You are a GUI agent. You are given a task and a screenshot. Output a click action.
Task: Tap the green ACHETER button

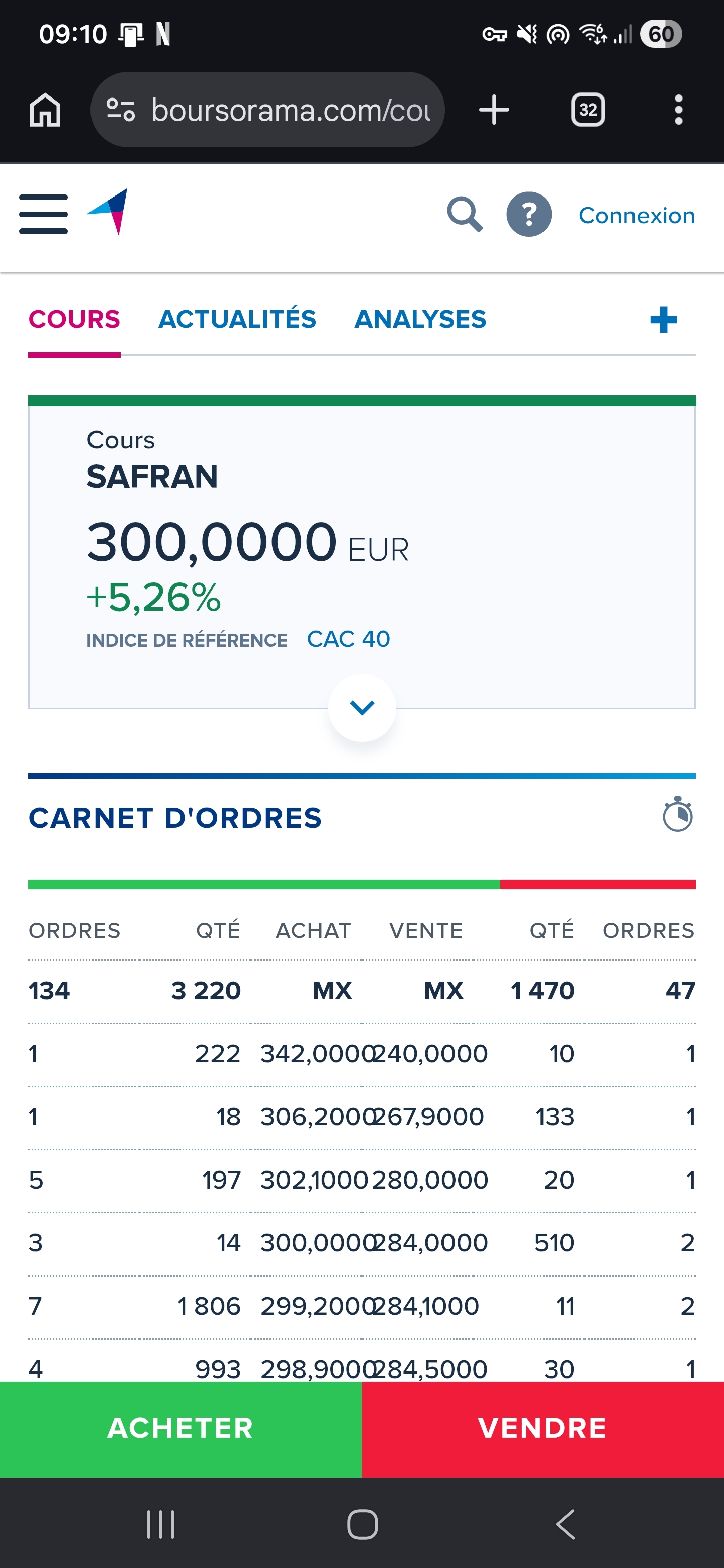181,1429
